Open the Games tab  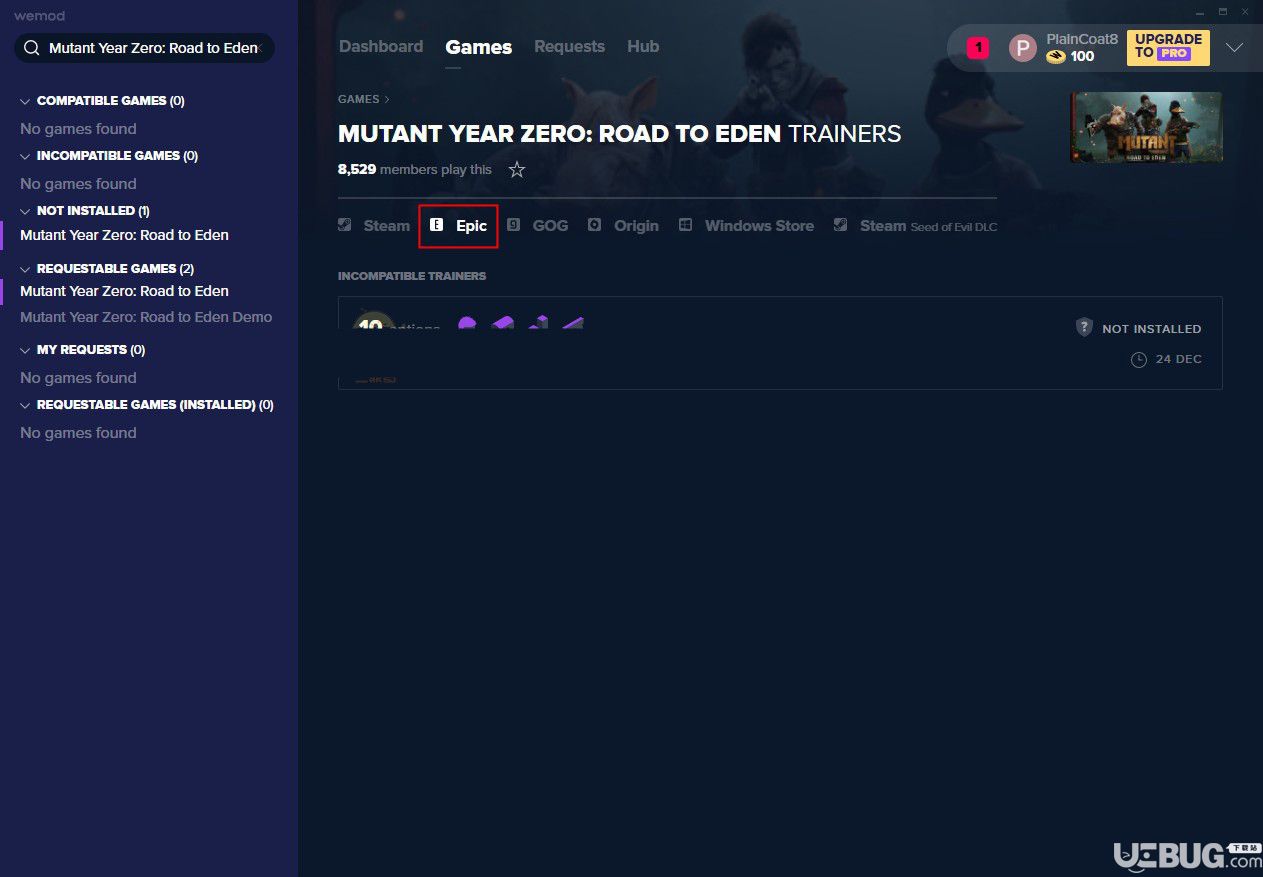click(479, 47)
